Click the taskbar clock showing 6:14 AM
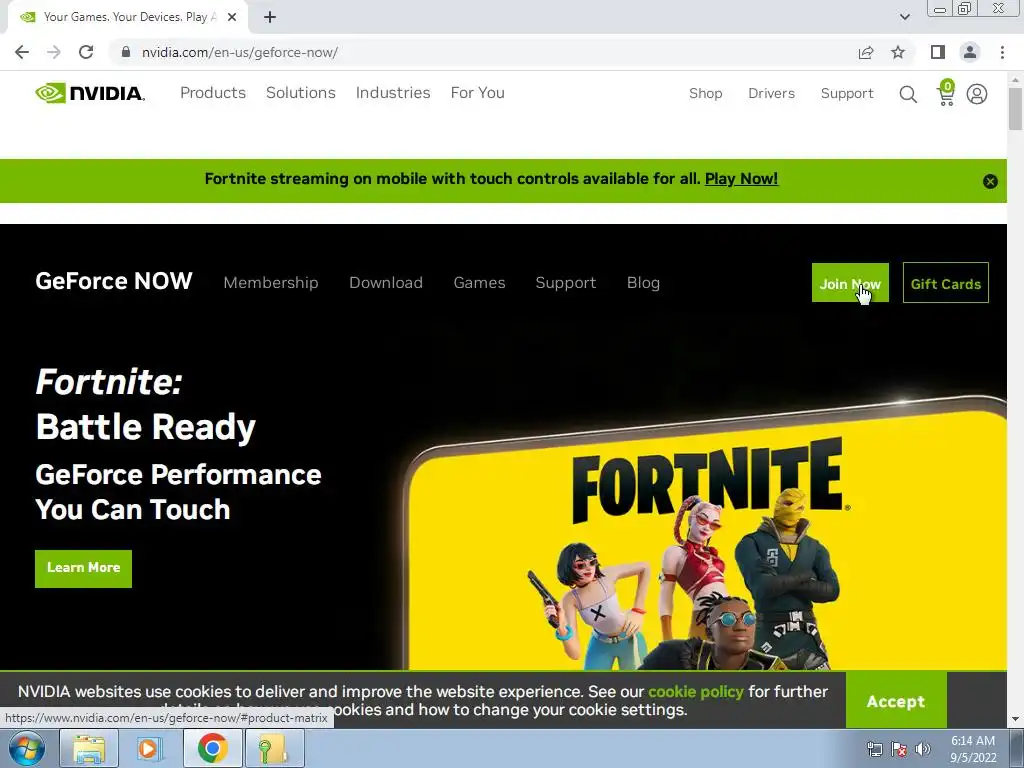The width and height of the screenshot is (1024, 768). pyautogui.click(x=972, y=749)
